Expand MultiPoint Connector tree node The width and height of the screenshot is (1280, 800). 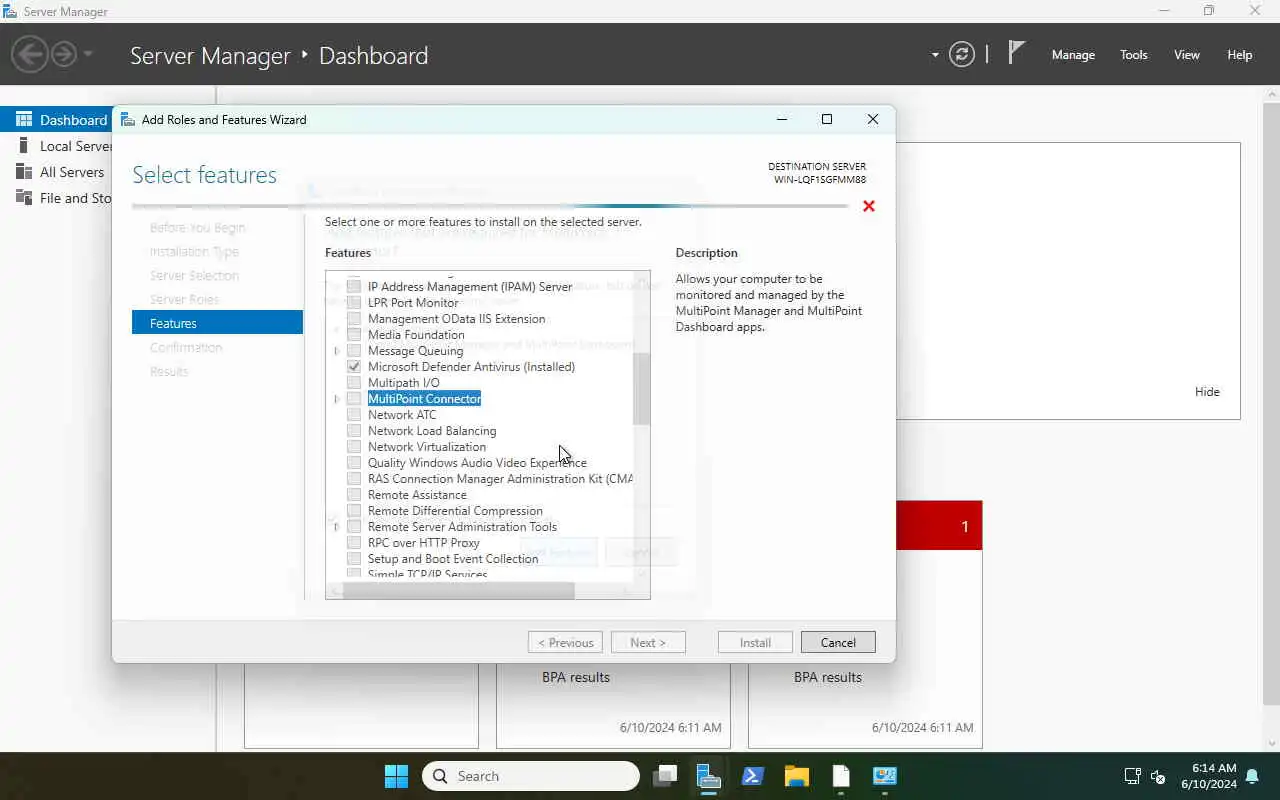click(x=337, y=399)
